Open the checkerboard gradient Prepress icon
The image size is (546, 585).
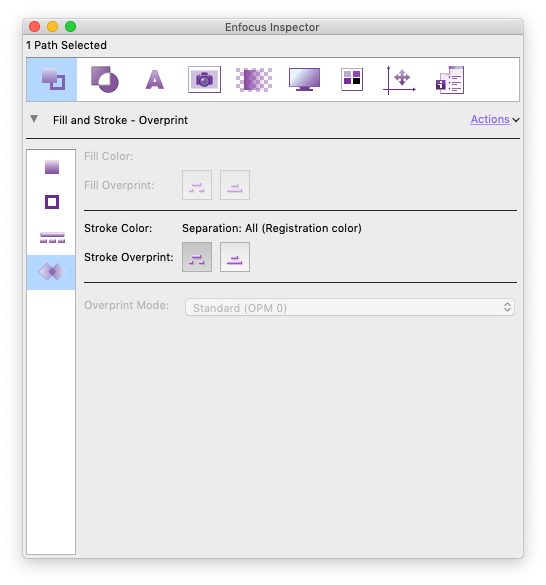pos(254,79)
